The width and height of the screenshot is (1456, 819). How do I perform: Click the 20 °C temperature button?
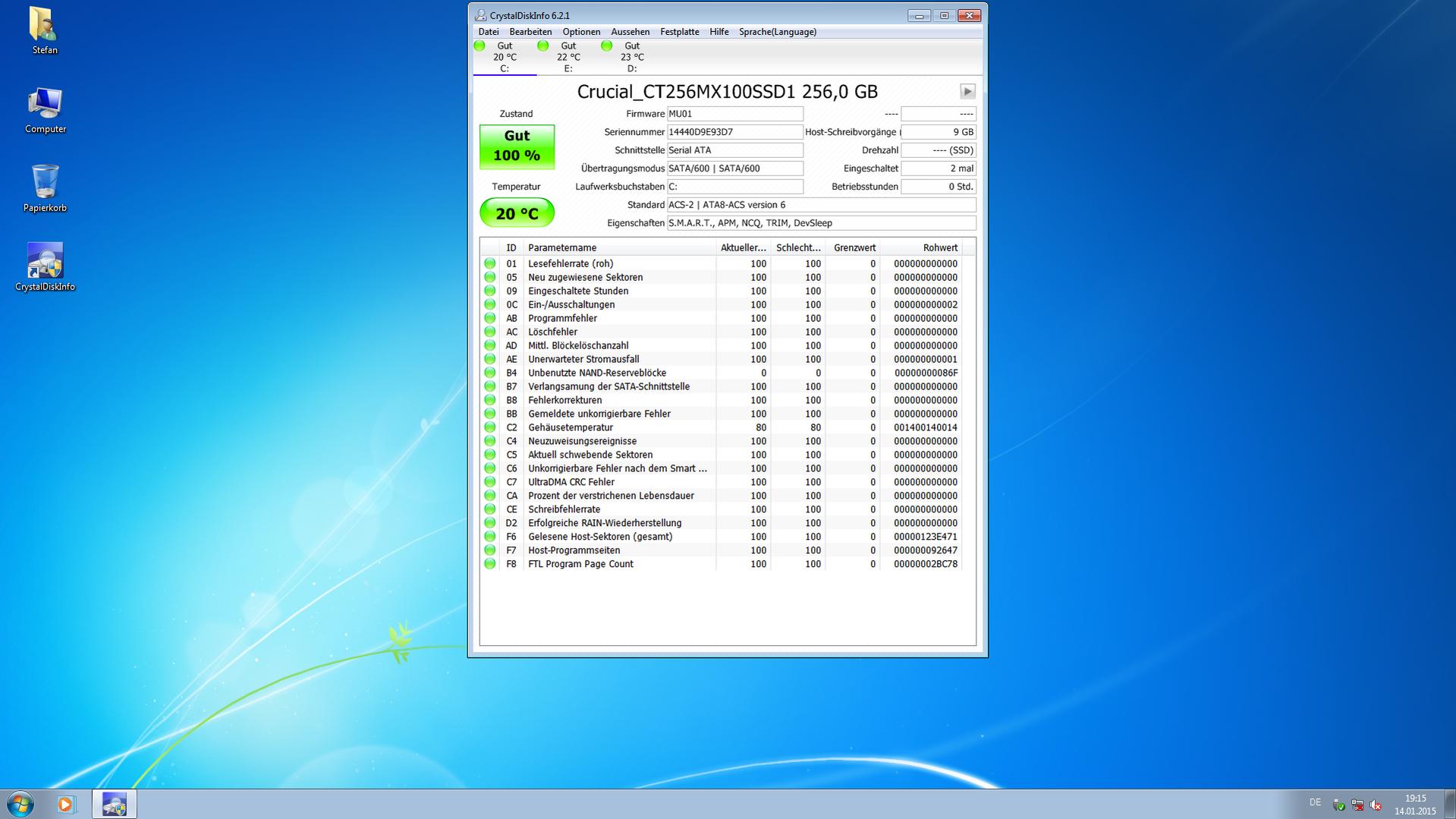517,213
